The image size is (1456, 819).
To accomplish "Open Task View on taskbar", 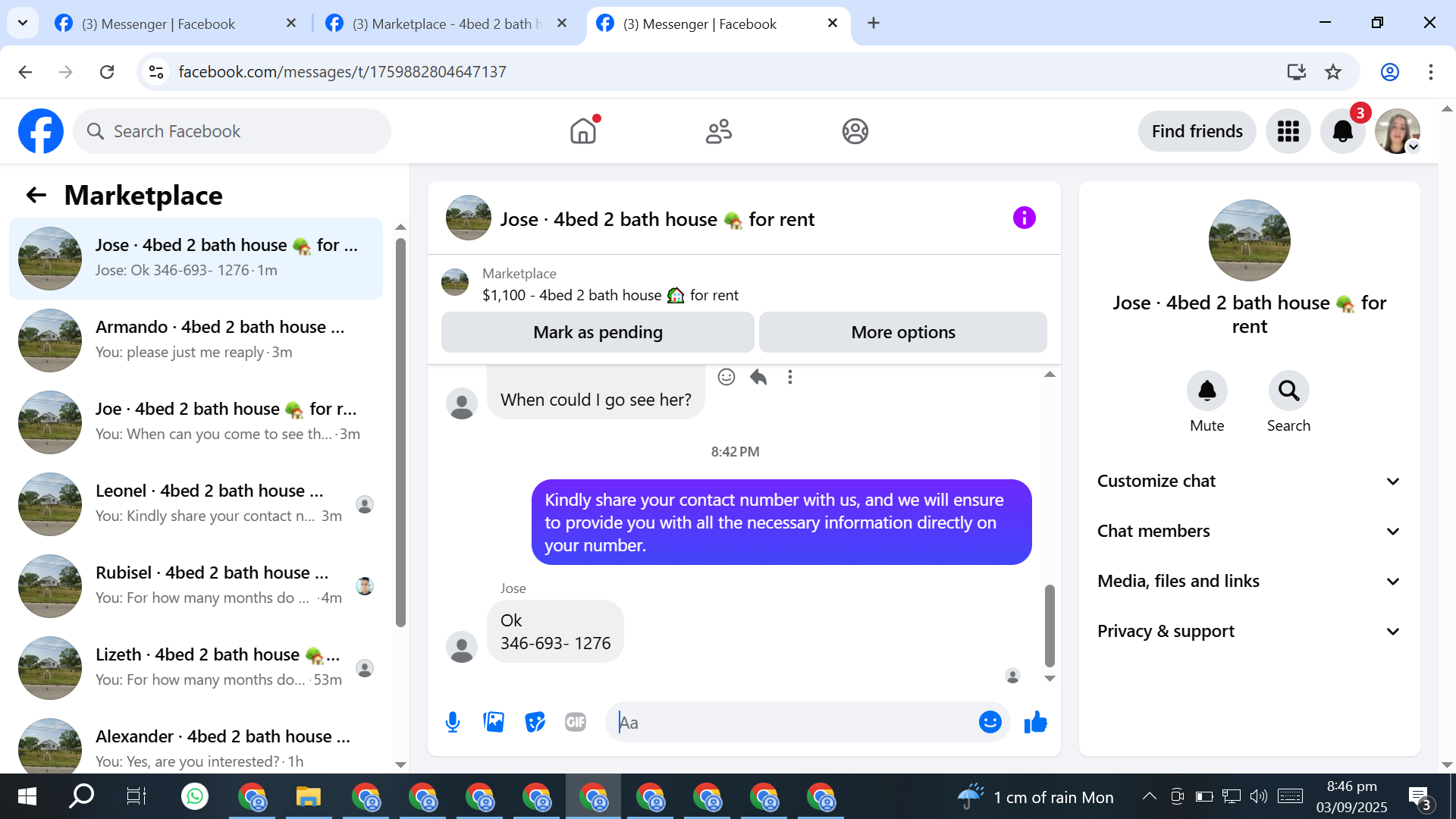I will pos(136,796).
